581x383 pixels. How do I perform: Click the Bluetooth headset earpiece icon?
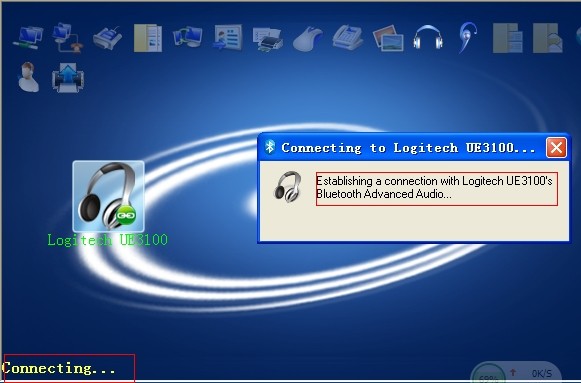tap(468, 37)
